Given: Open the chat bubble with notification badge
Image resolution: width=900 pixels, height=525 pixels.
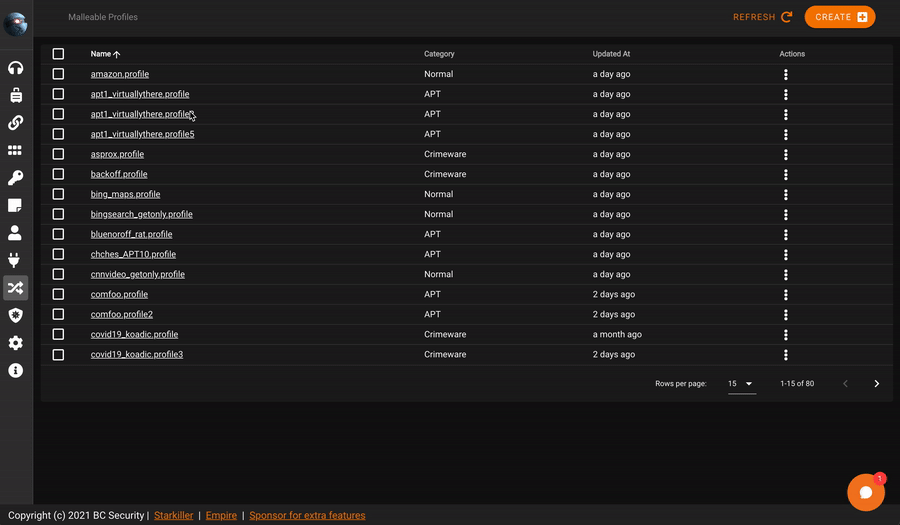Looking at the screenshot, I should pyautogui.click(x=865, y=492).
